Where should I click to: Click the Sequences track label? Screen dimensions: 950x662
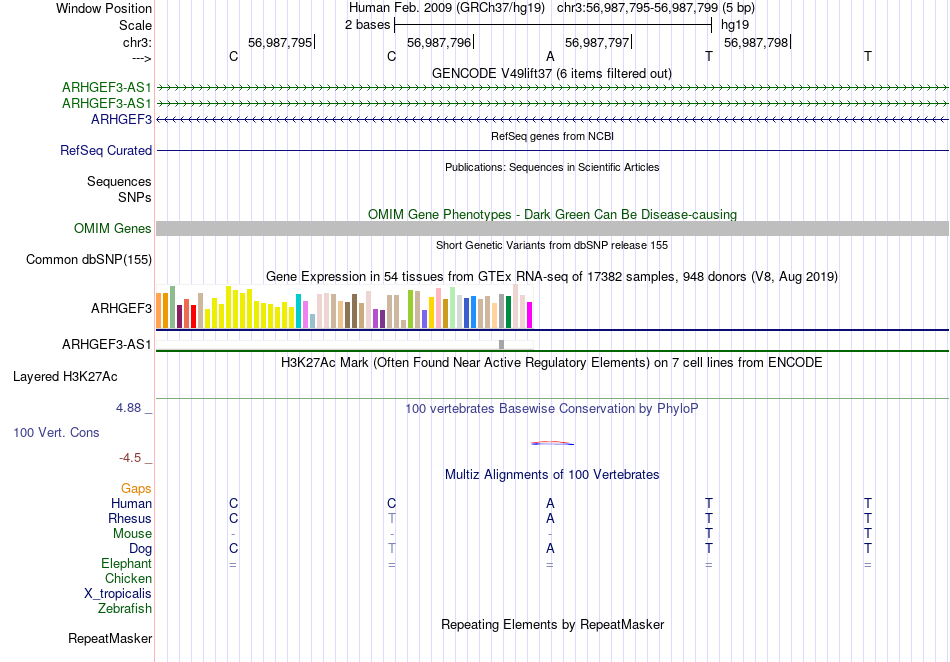click(x=119, y=181)
